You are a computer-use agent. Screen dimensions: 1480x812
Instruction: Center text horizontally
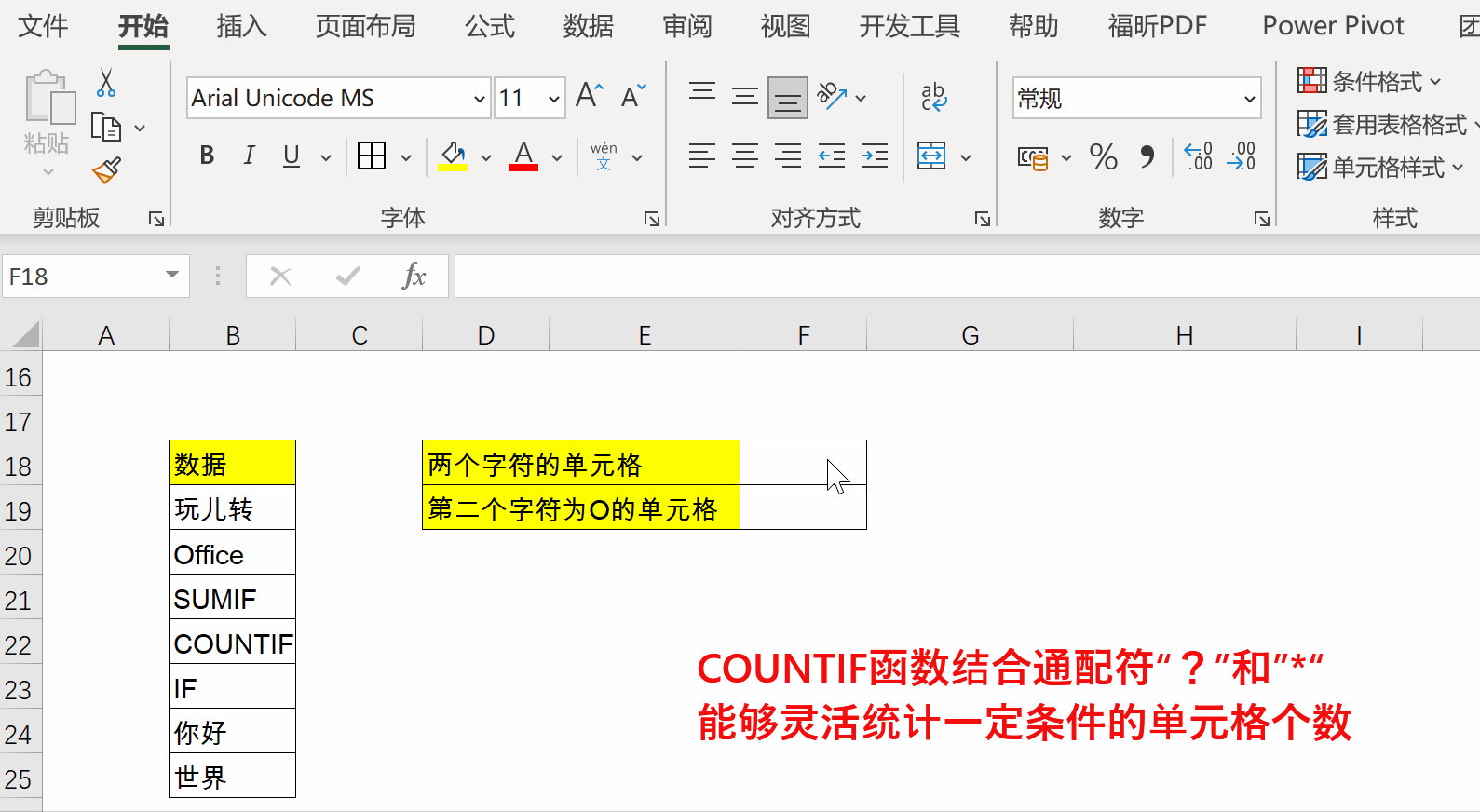pos(745,156)
